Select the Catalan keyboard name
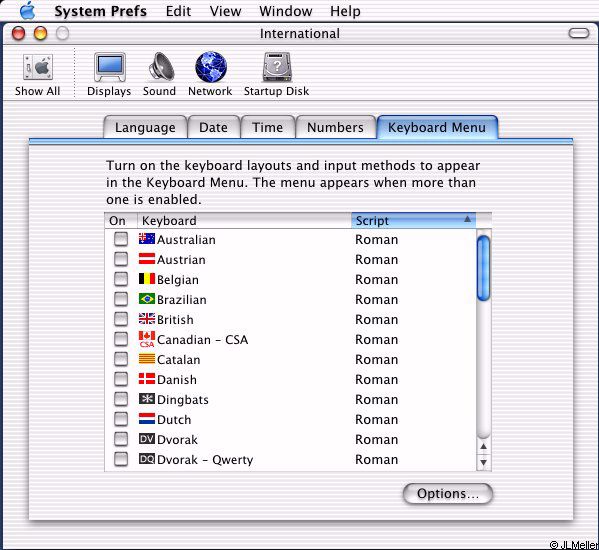The image size is (599, 550). pos(179,359)
